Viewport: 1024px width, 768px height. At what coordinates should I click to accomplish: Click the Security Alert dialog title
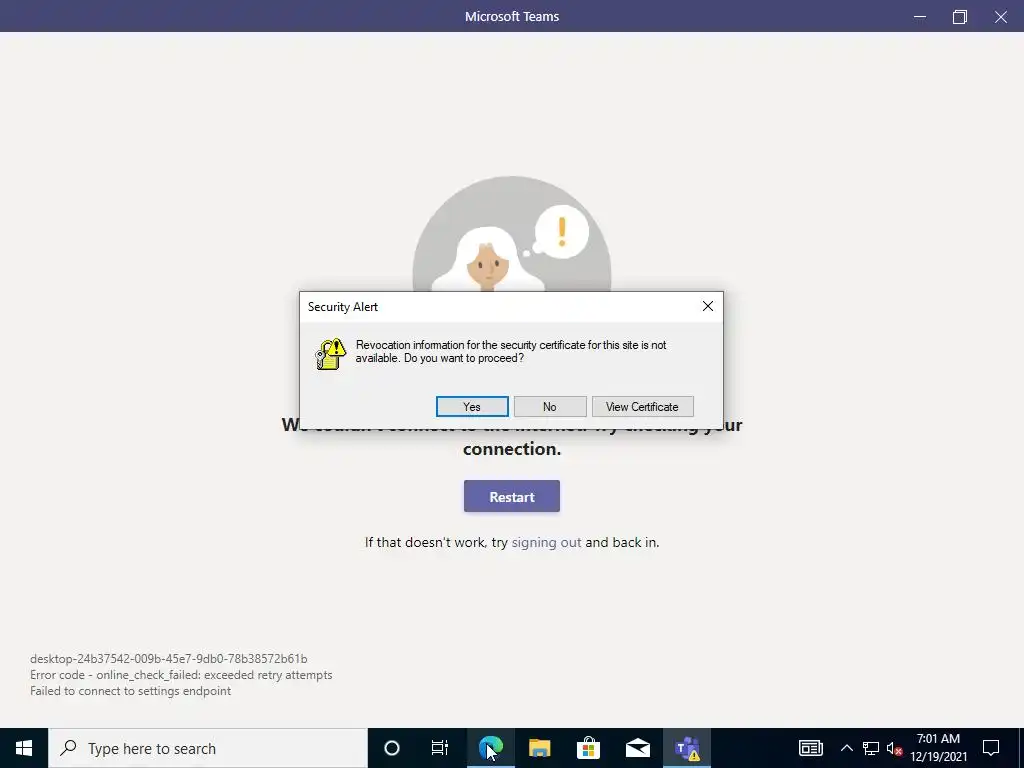pos(343,306)
